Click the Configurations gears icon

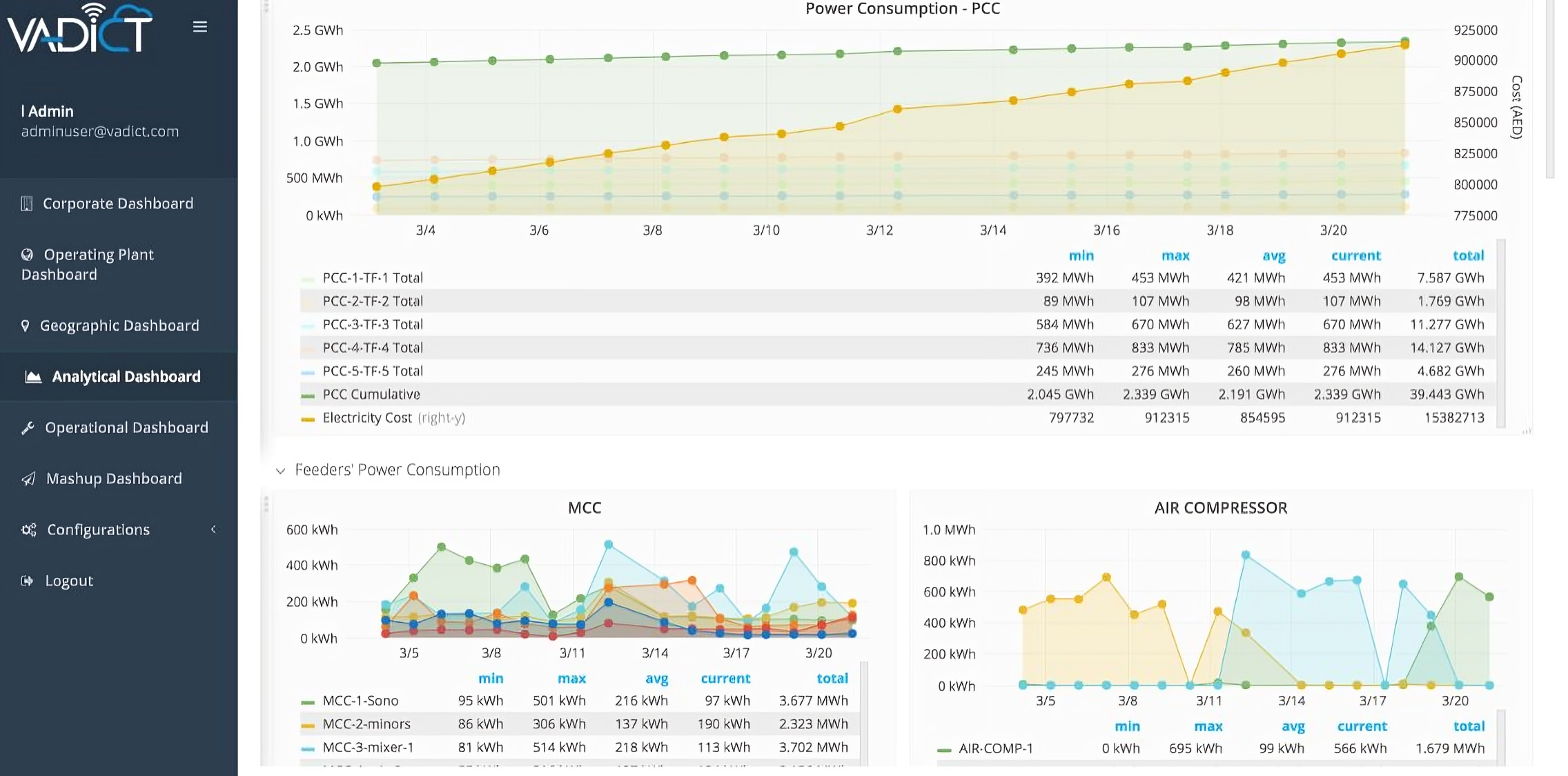tap(28, 530)
